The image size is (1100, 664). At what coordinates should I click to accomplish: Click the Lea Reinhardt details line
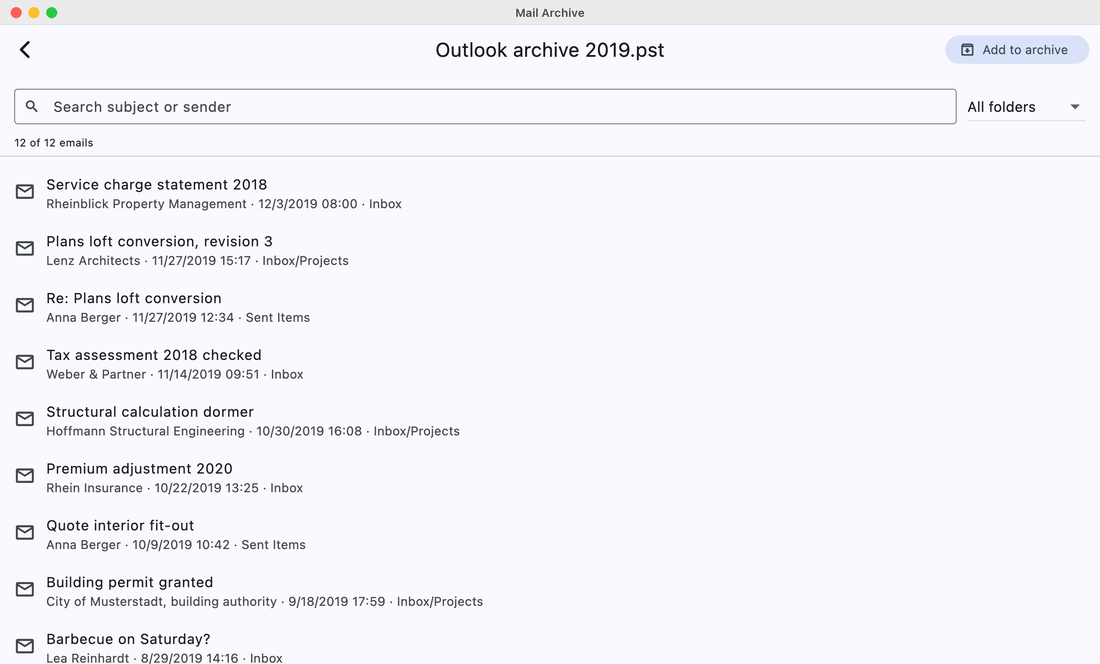[164, 658]
